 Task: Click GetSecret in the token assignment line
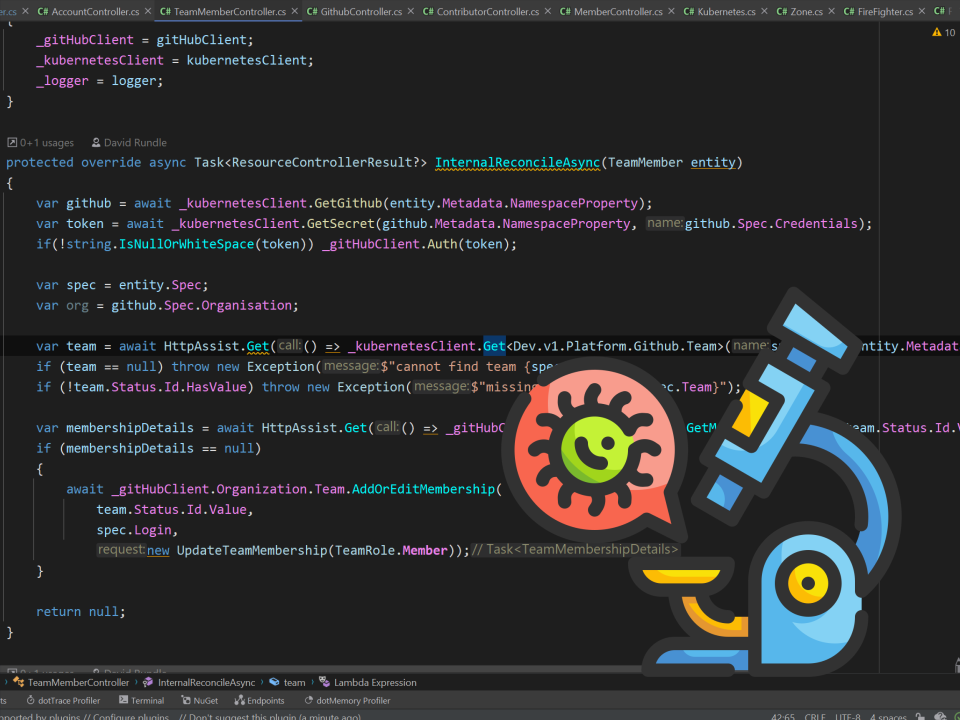pyautogui.click(x=340, y=224)
